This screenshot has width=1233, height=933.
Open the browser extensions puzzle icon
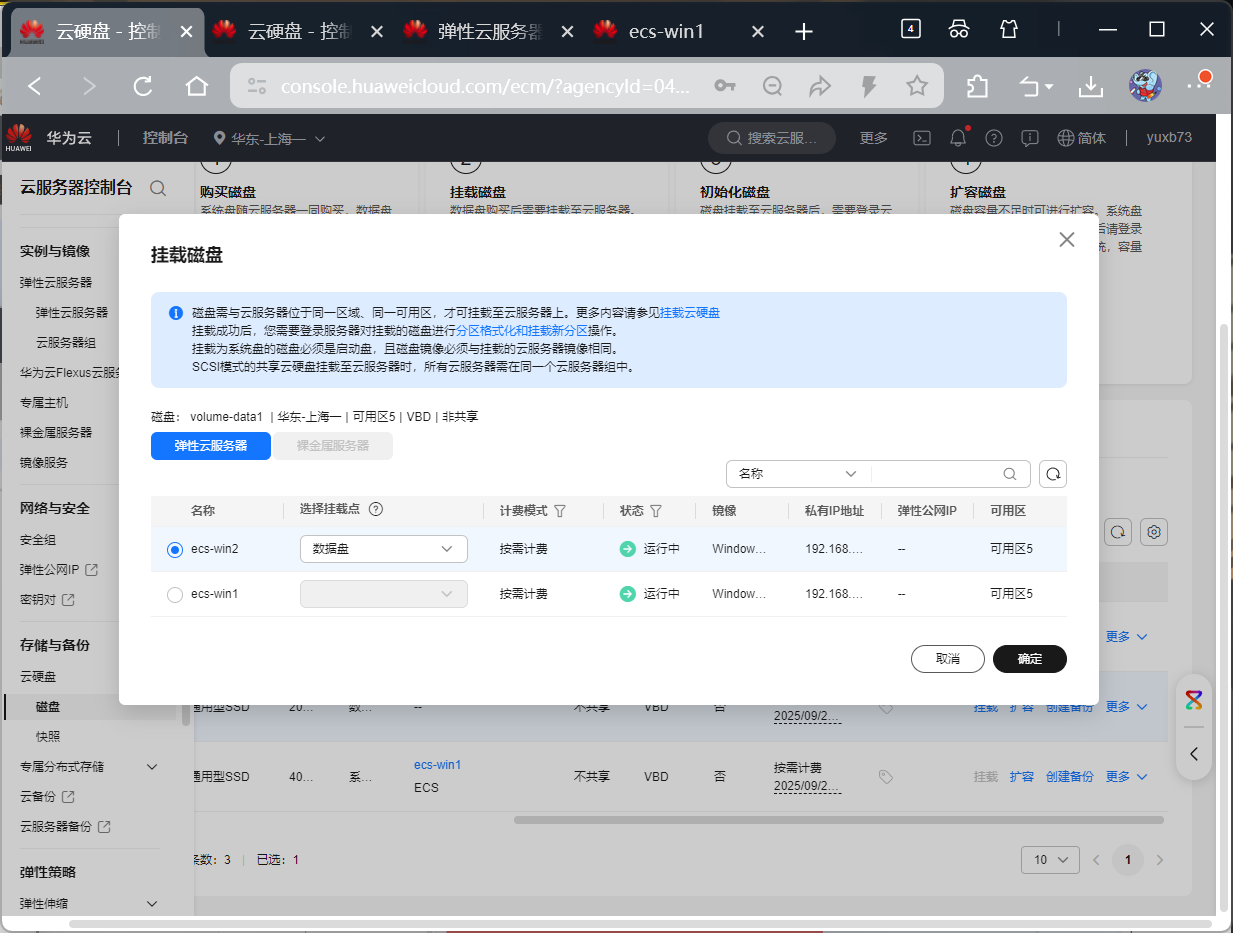[977, 86]
